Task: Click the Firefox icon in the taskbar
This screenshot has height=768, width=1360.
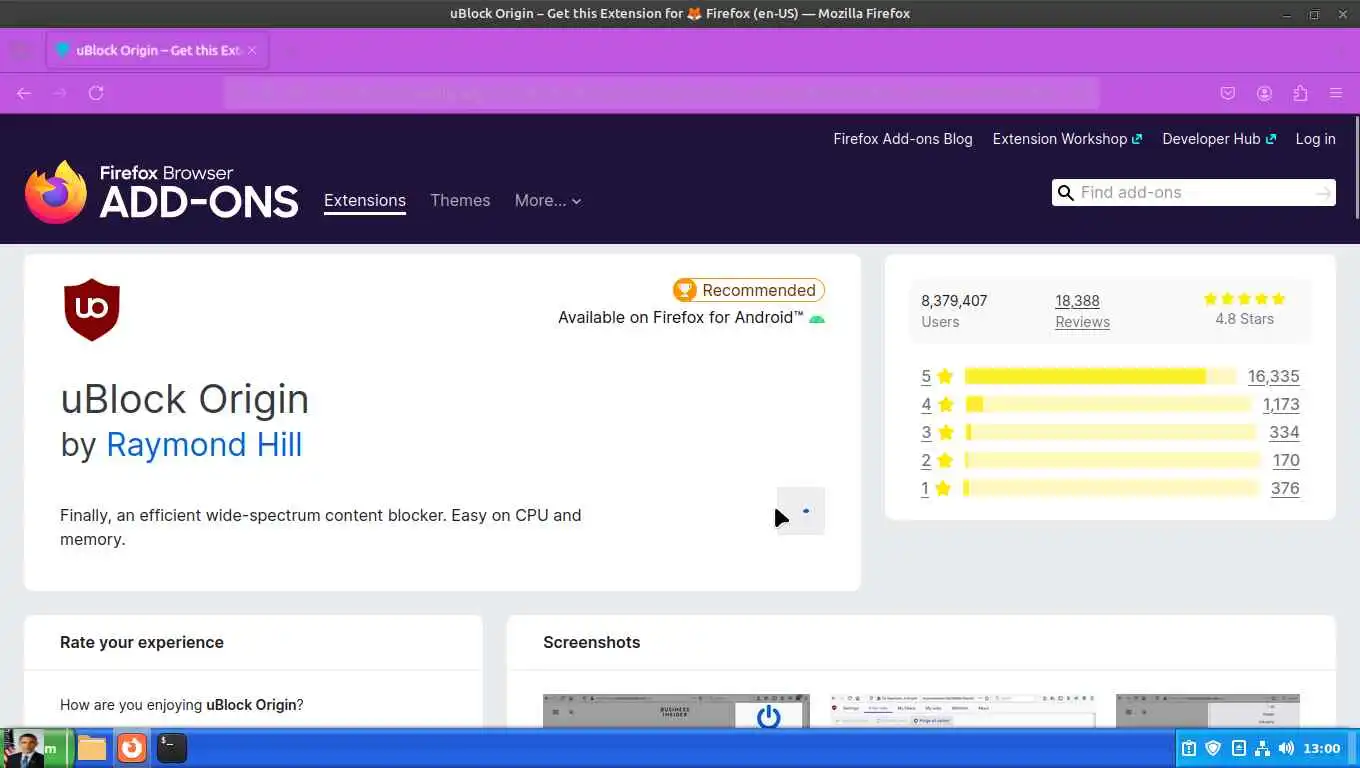Action: [x=132, y=748]
